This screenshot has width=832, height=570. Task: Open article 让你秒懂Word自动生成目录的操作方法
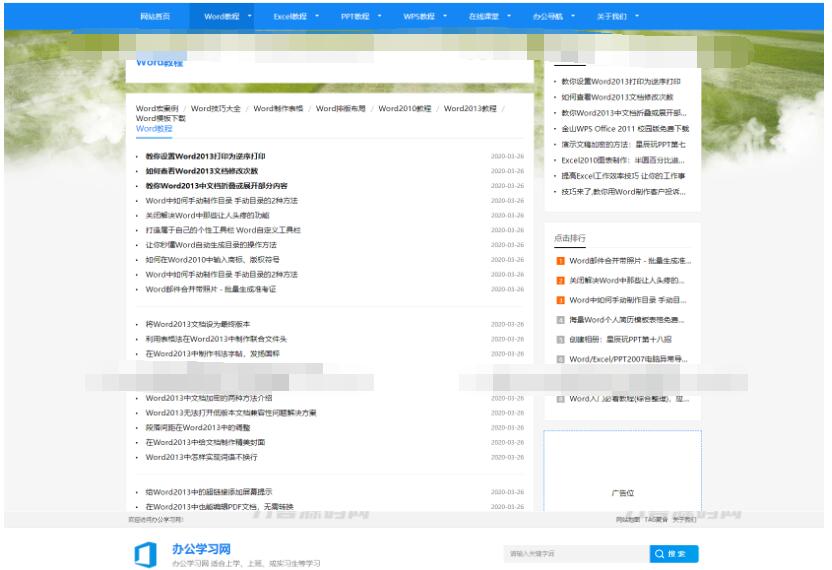211,245
